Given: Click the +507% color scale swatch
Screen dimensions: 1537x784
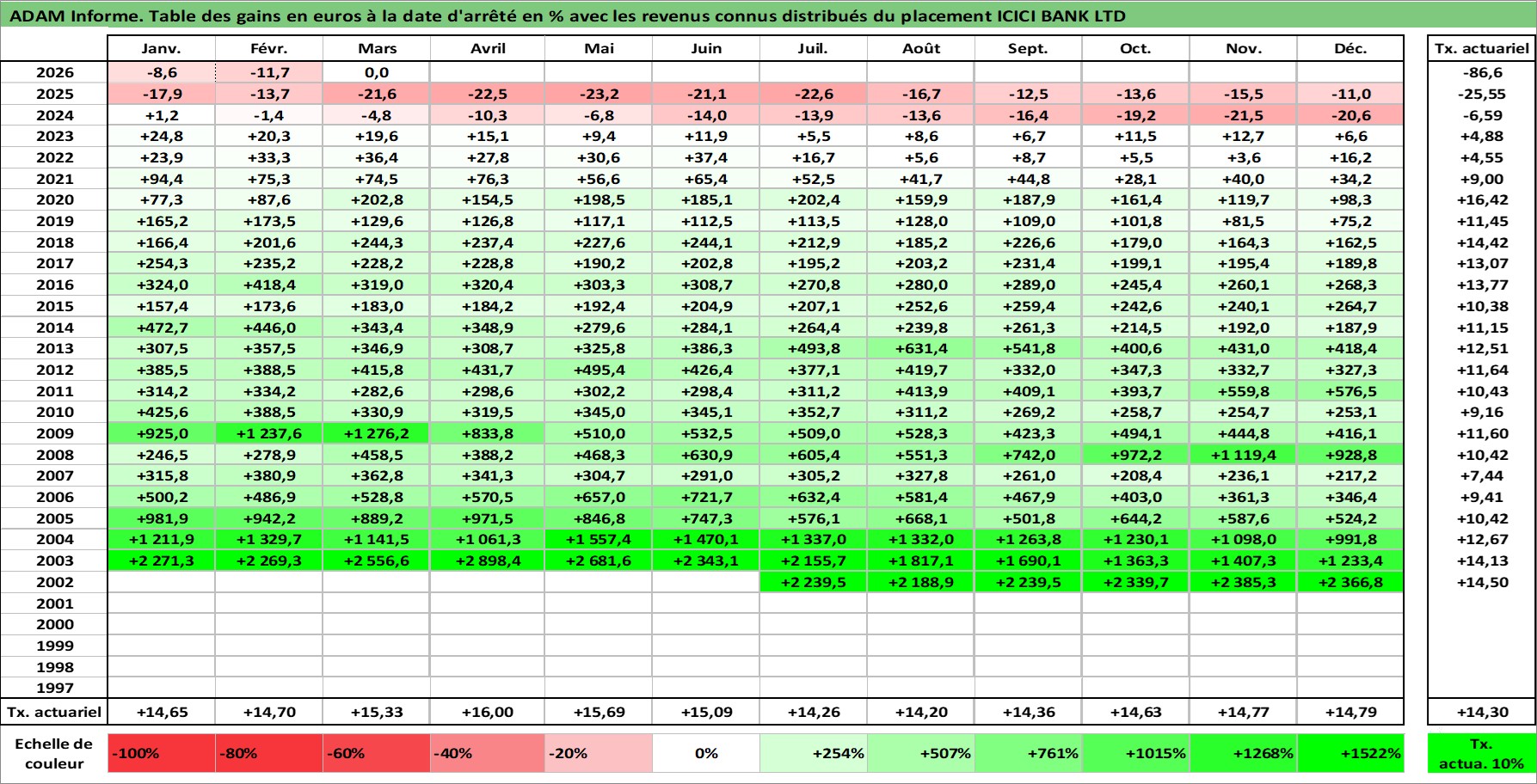Looking at the screenshot, I should [920, 753].
